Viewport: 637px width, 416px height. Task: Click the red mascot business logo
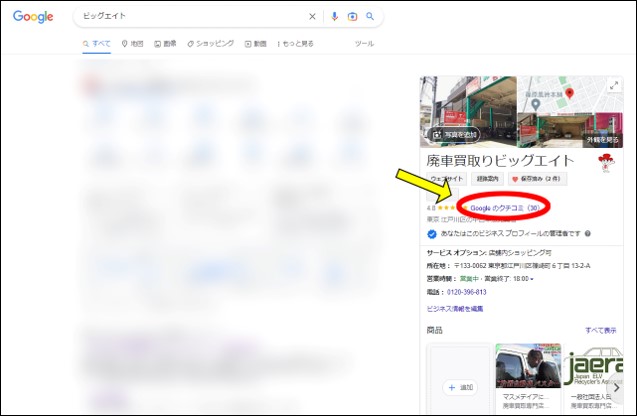click(x=606, y=162)
